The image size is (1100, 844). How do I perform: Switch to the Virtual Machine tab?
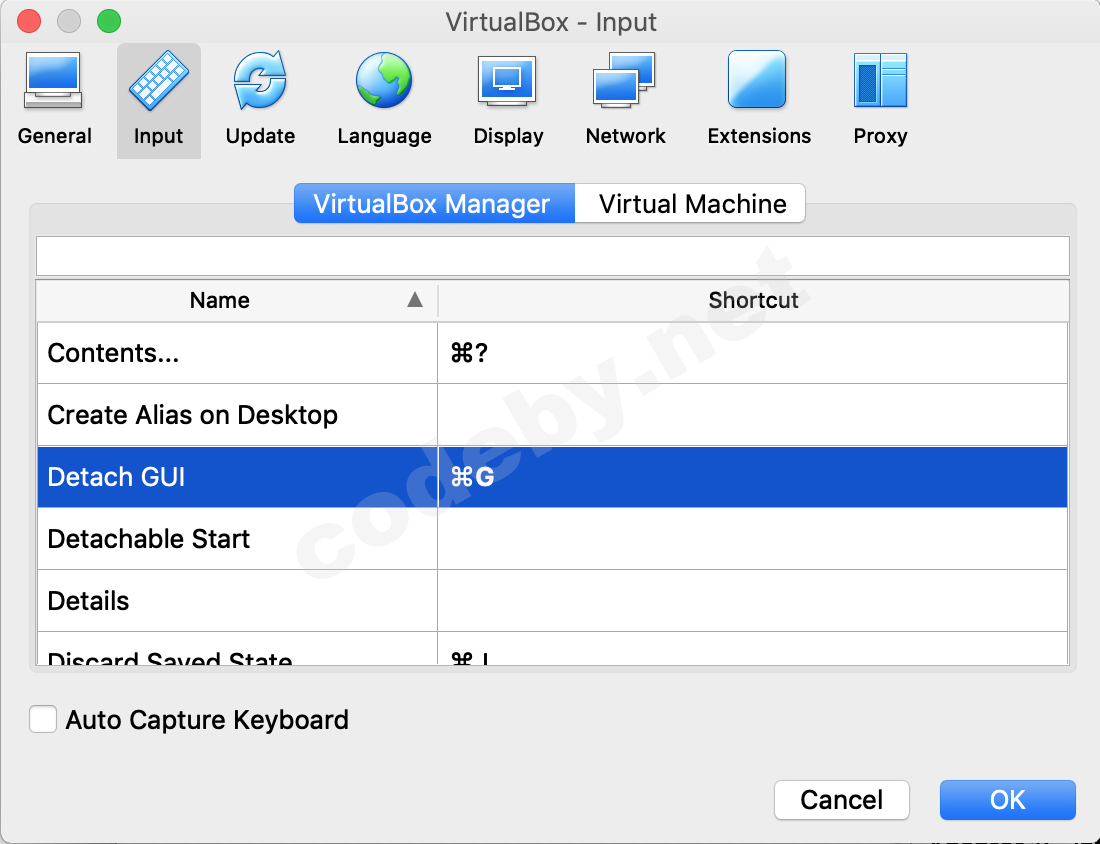pyautogui.click(x=692, y=204)
